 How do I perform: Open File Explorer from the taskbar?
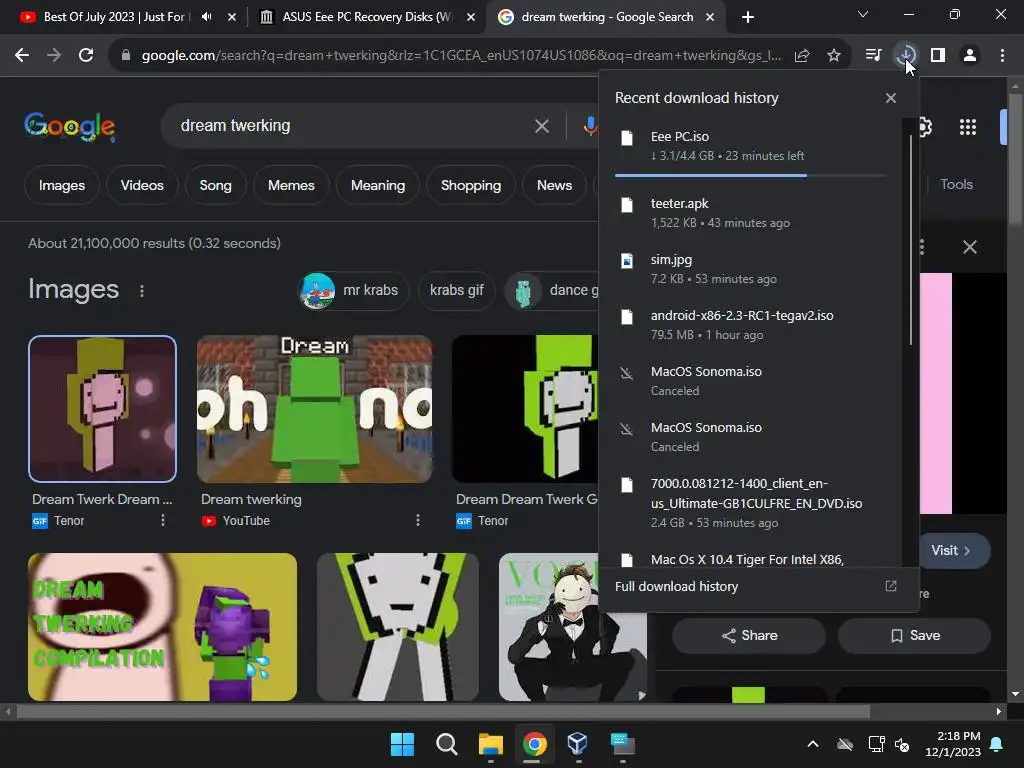(x=490, y=744)
